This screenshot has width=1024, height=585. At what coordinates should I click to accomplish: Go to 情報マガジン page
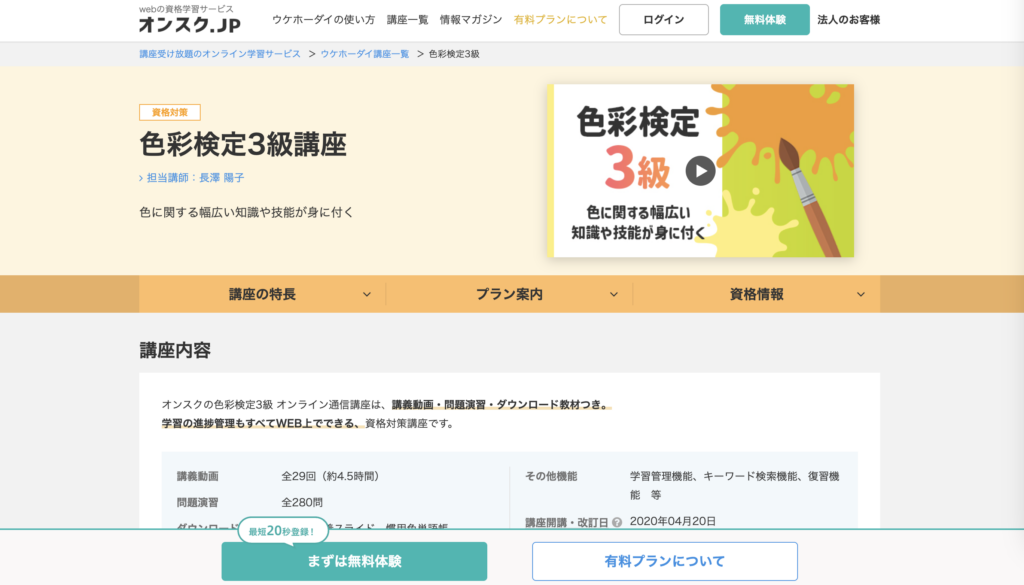point(471,20)
